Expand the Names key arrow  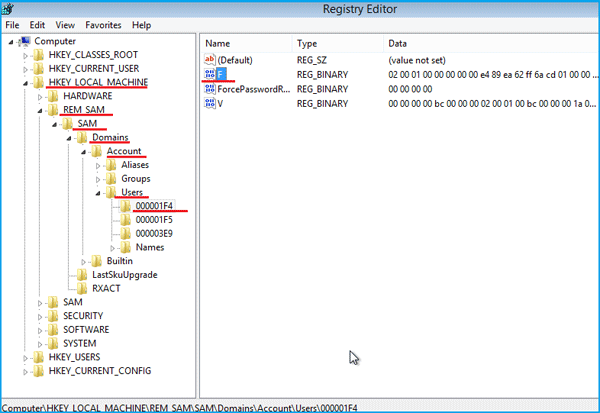[x=112, y=248]
